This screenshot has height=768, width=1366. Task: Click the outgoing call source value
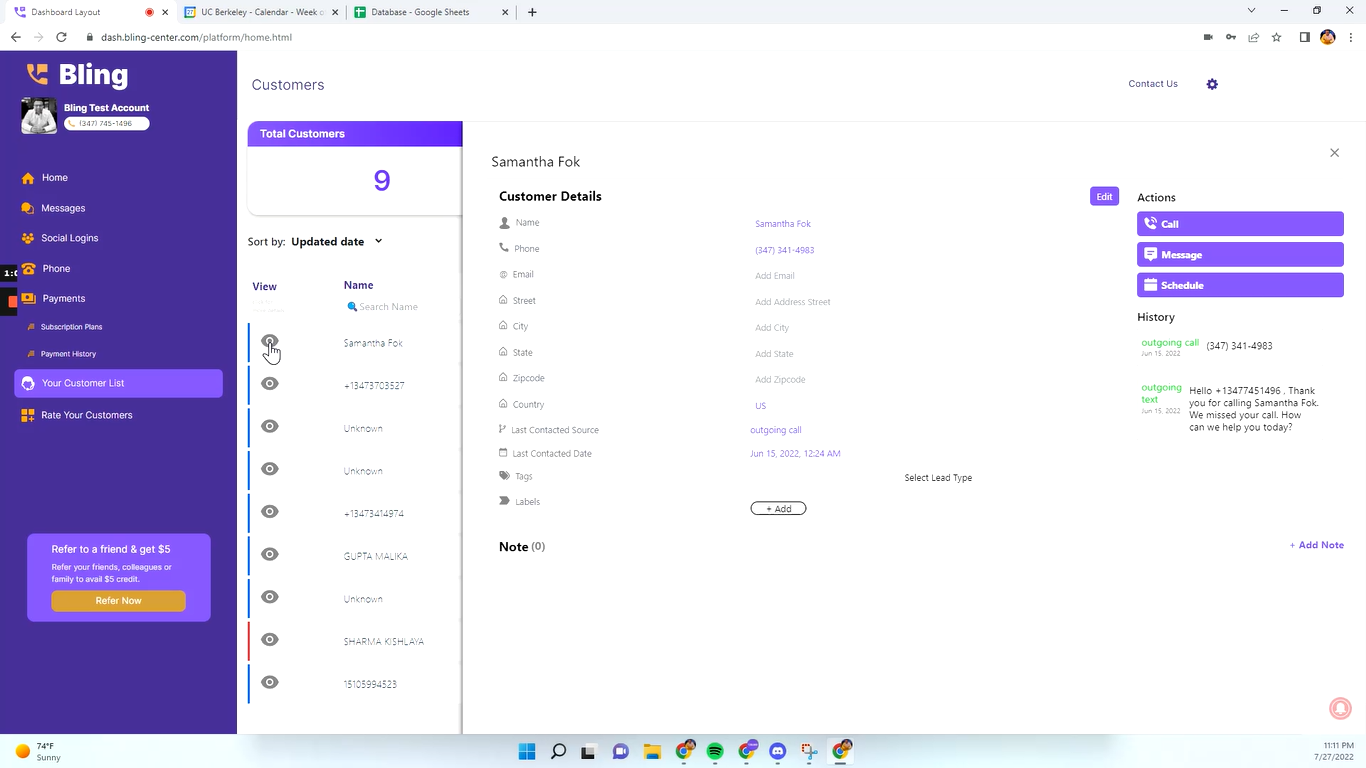tap(776, 430)
